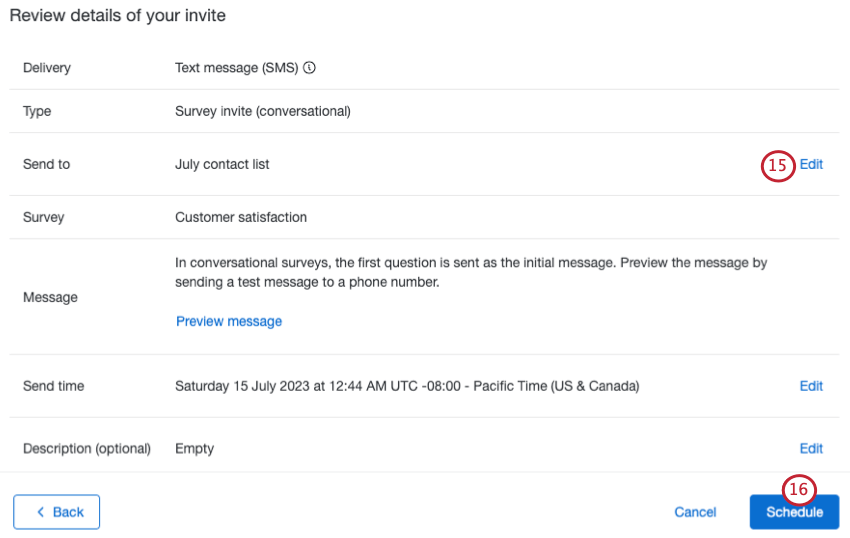Select the 'Customer satisfaction' survey name
This screenshot has width=850, height=538.
tap(241, 217)
